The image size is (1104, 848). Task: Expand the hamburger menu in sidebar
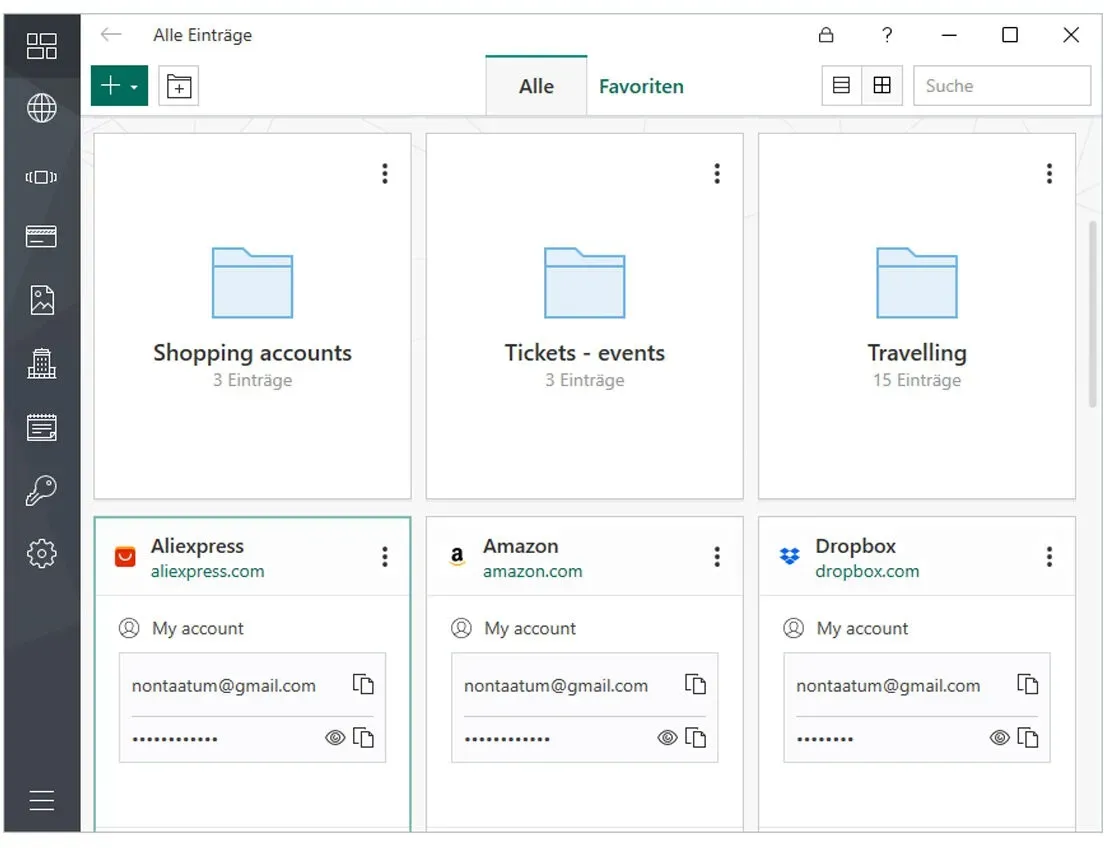tap(42, 801)
